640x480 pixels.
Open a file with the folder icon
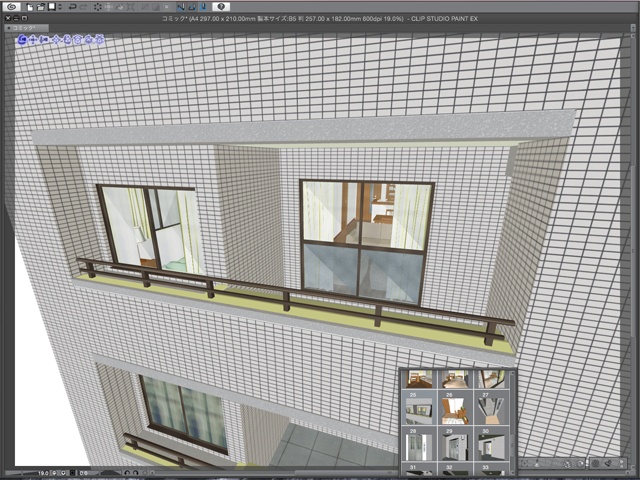[x=40, y=7]
